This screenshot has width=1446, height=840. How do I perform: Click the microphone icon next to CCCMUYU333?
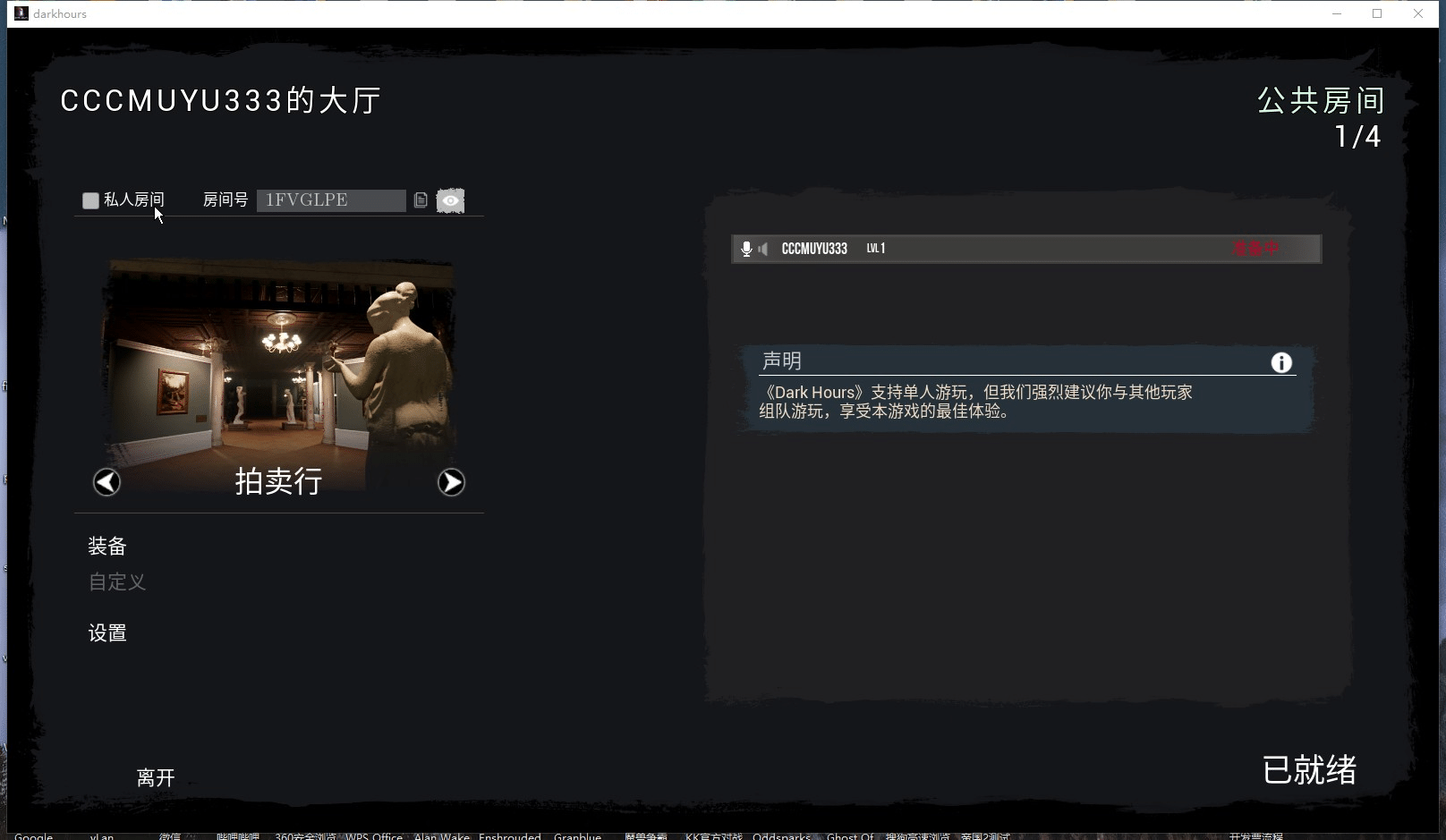pyautogui.click(x=746, y=249)
